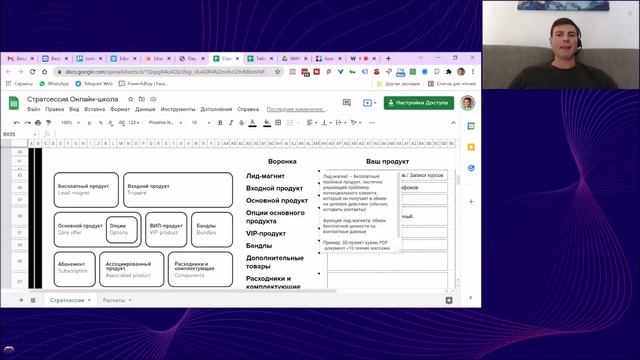Image resolution: width=640 pixels, height=360 pixels.
Task: Open the Chrome three-dot menu
Action: (473, 71)
